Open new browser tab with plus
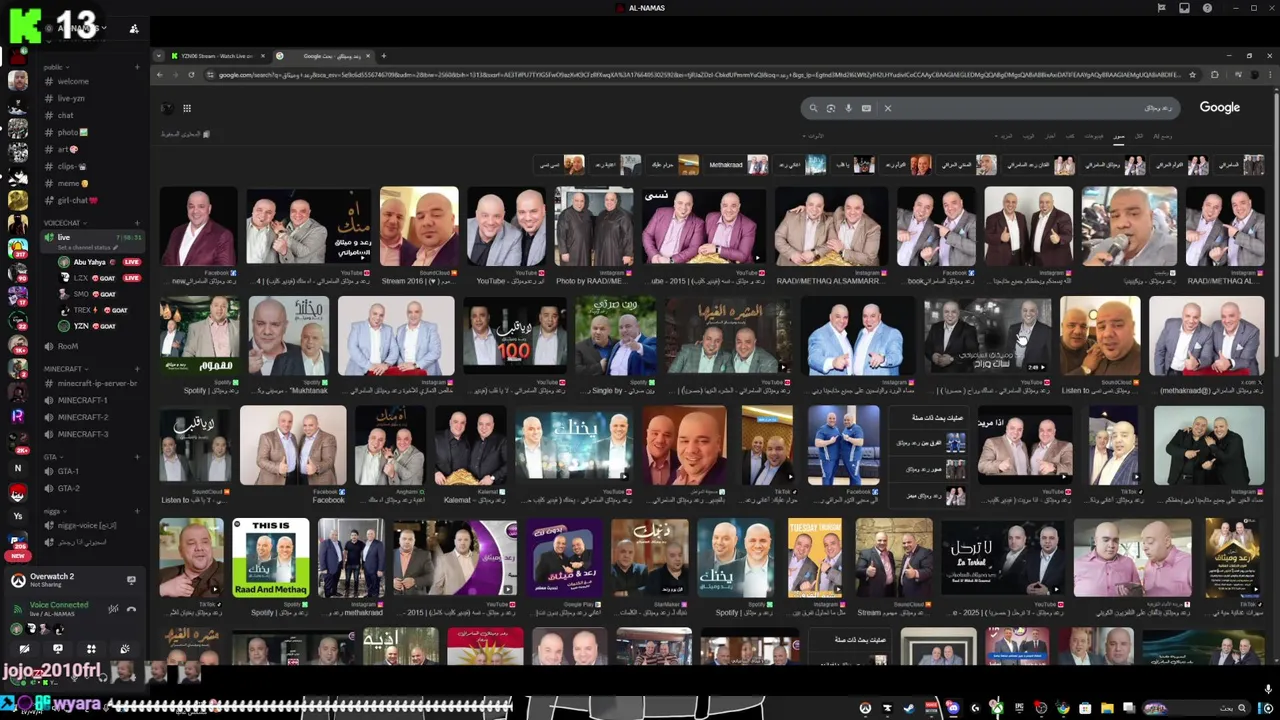Viewport: 1280px width, 720px height. click(383, 56)
